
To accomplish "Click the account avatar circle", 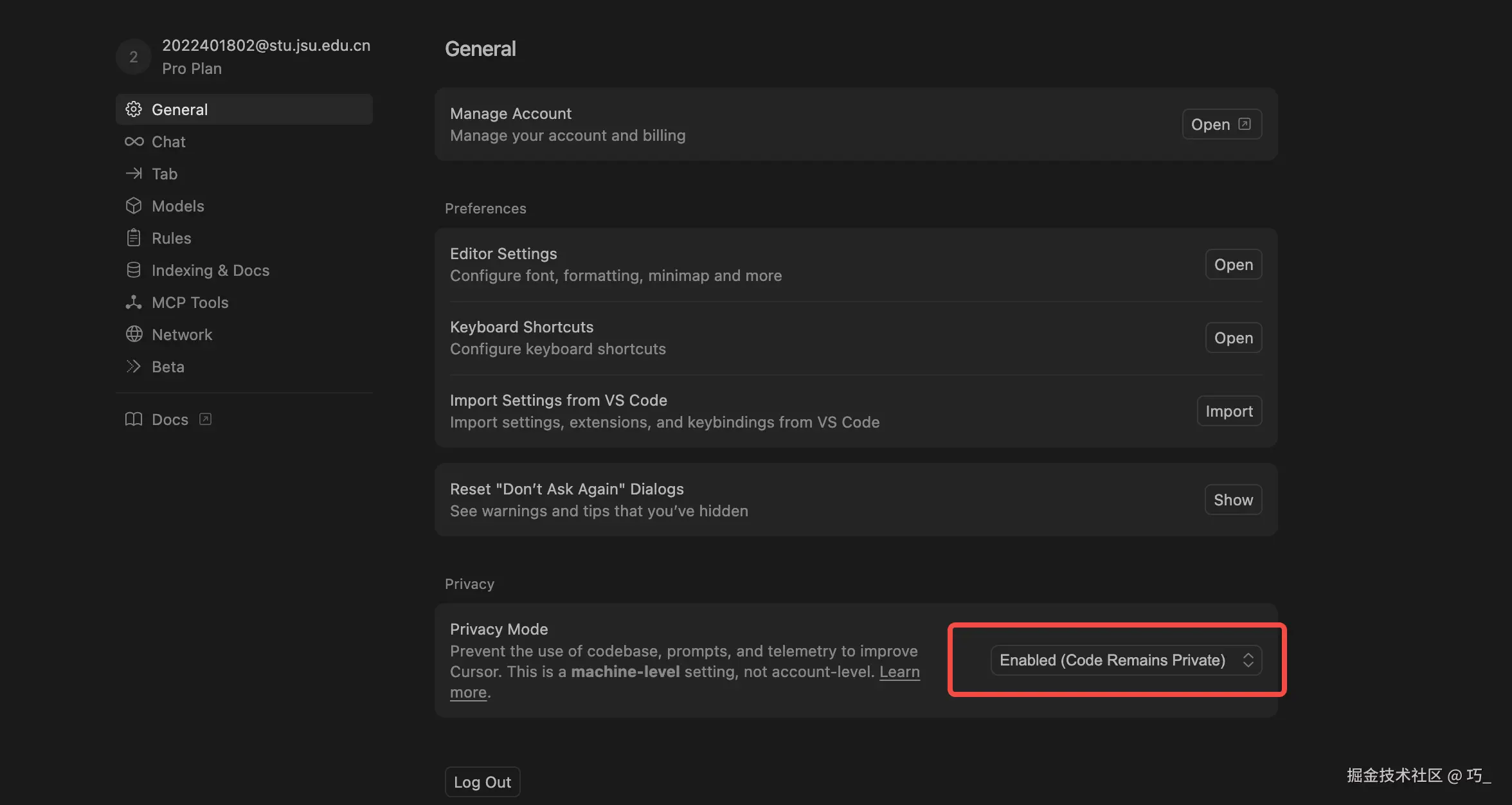I will coord(134,57).
